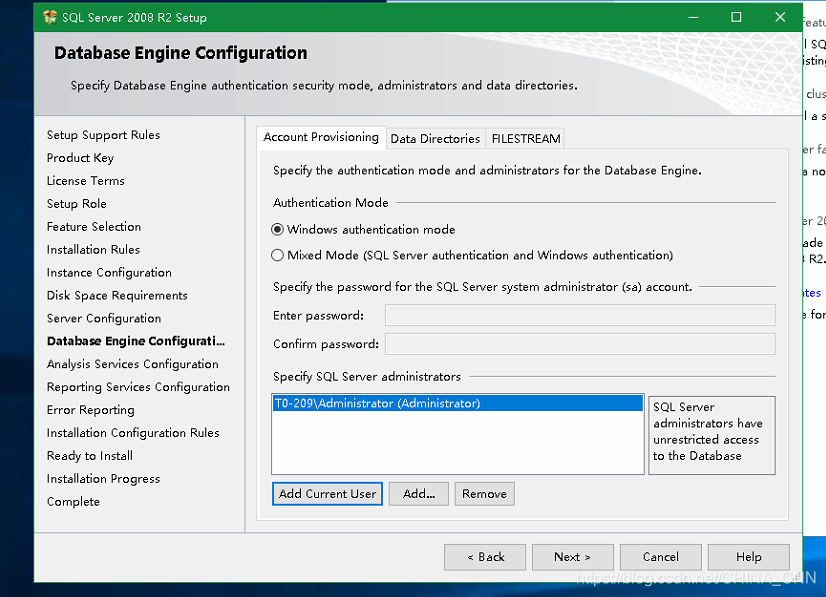
Task: Open the FILESTREAM tab
Action: coord(525,139)
